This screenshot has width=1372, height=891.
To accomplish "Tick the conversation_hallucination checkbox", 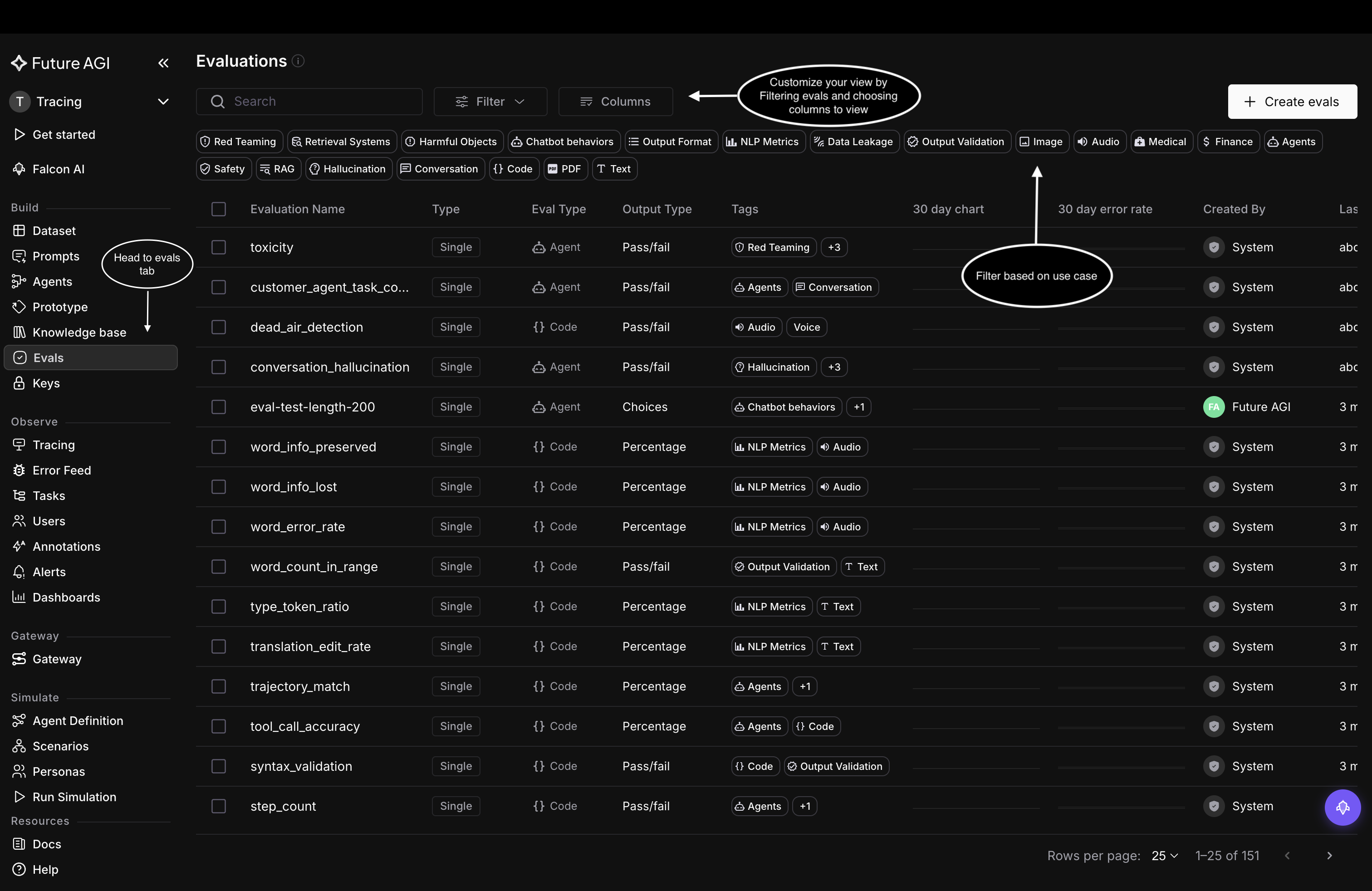I will (219, 367).
